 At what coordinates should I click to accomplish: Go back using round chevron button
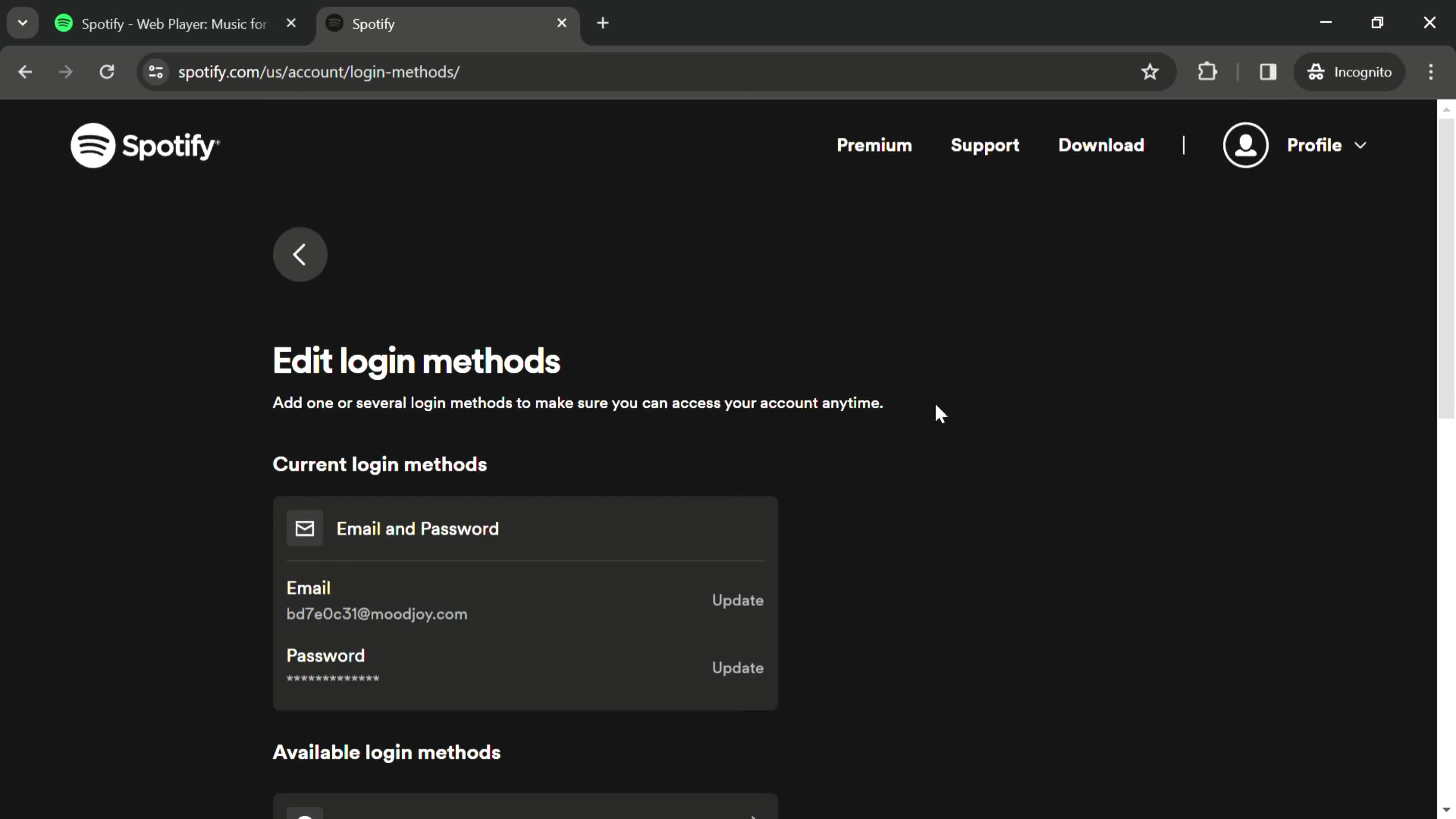300,254
